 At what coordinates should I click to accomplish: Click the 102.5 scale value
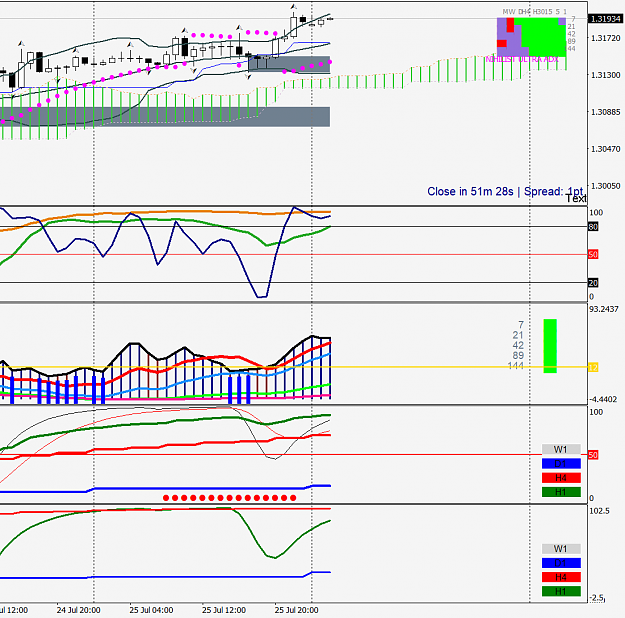(x=599, y=511)
